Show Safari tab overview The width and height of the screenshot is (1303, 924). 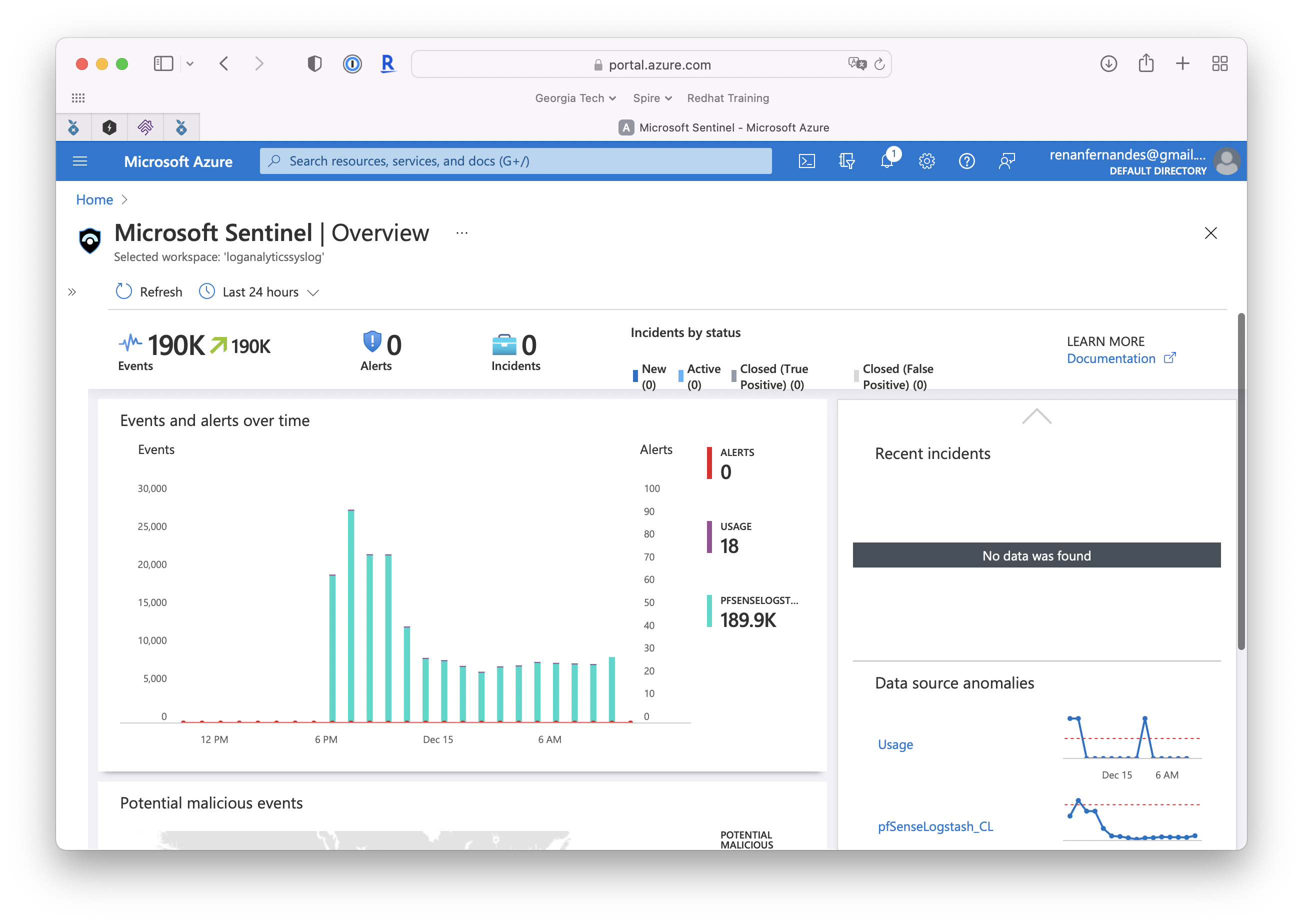click(1219, 63)
